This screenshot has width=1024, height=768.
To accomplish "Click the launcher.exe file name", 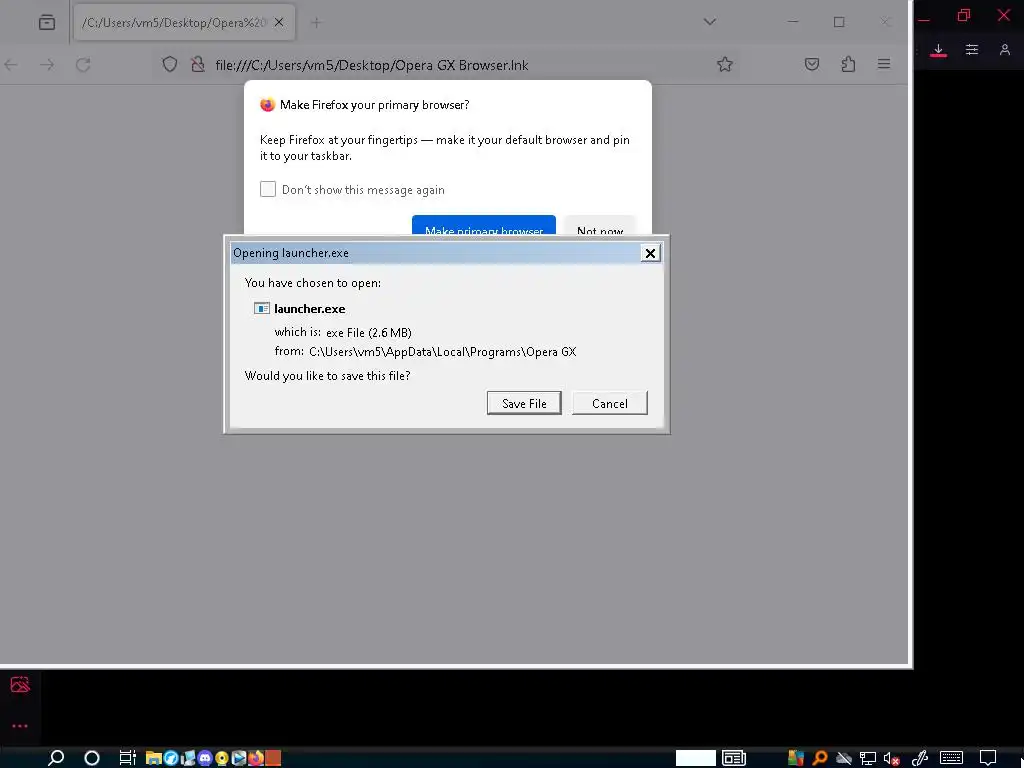I will pos(310,309).
